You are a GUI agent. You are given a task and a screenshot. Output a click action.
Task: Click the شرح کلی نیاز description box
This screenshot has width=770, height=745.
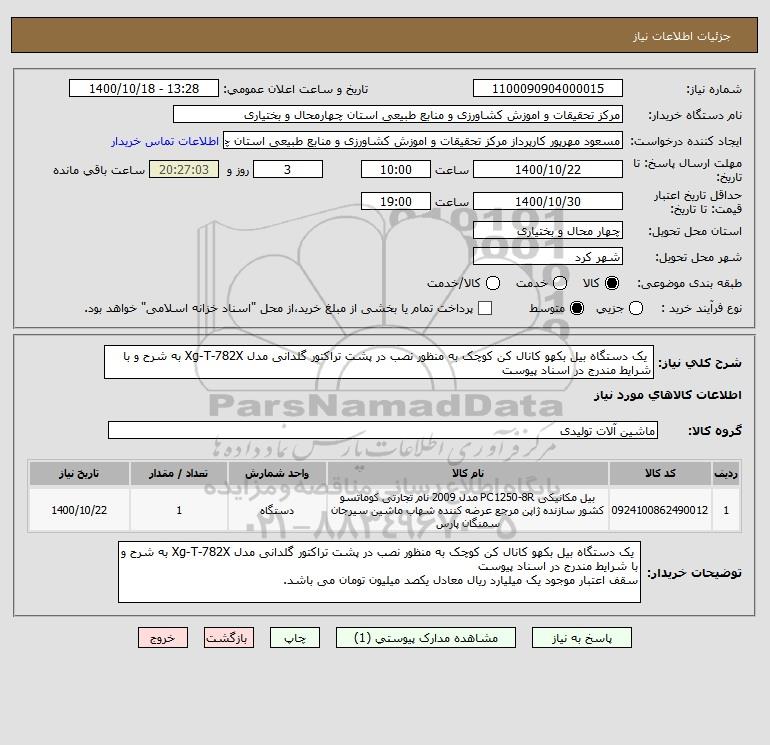379,362
